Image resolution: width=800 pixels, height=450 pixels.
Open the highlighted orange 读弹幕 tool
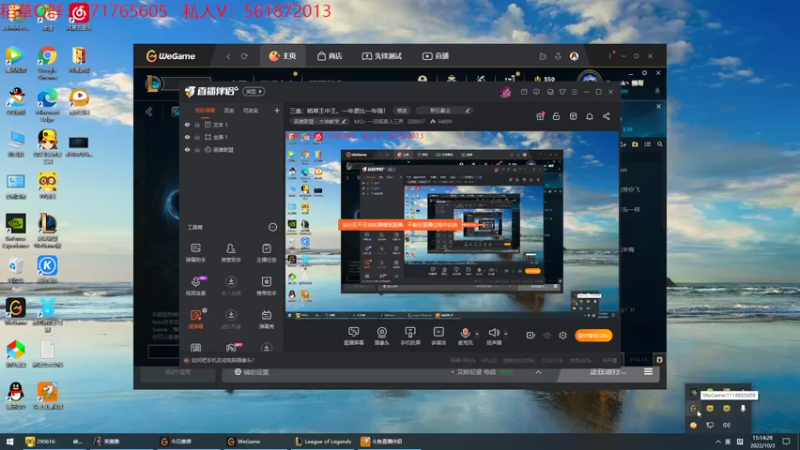click(195, 319)
